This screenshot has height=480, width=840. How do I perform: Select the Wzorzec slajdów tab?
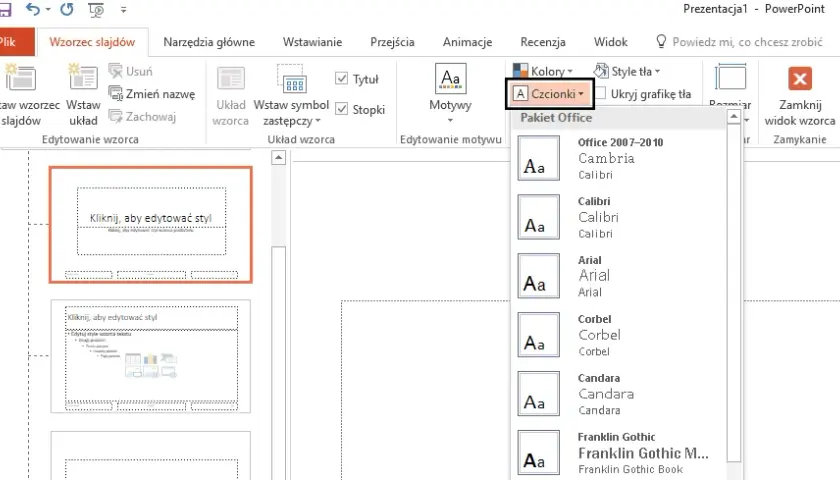(x=92, y=42)
